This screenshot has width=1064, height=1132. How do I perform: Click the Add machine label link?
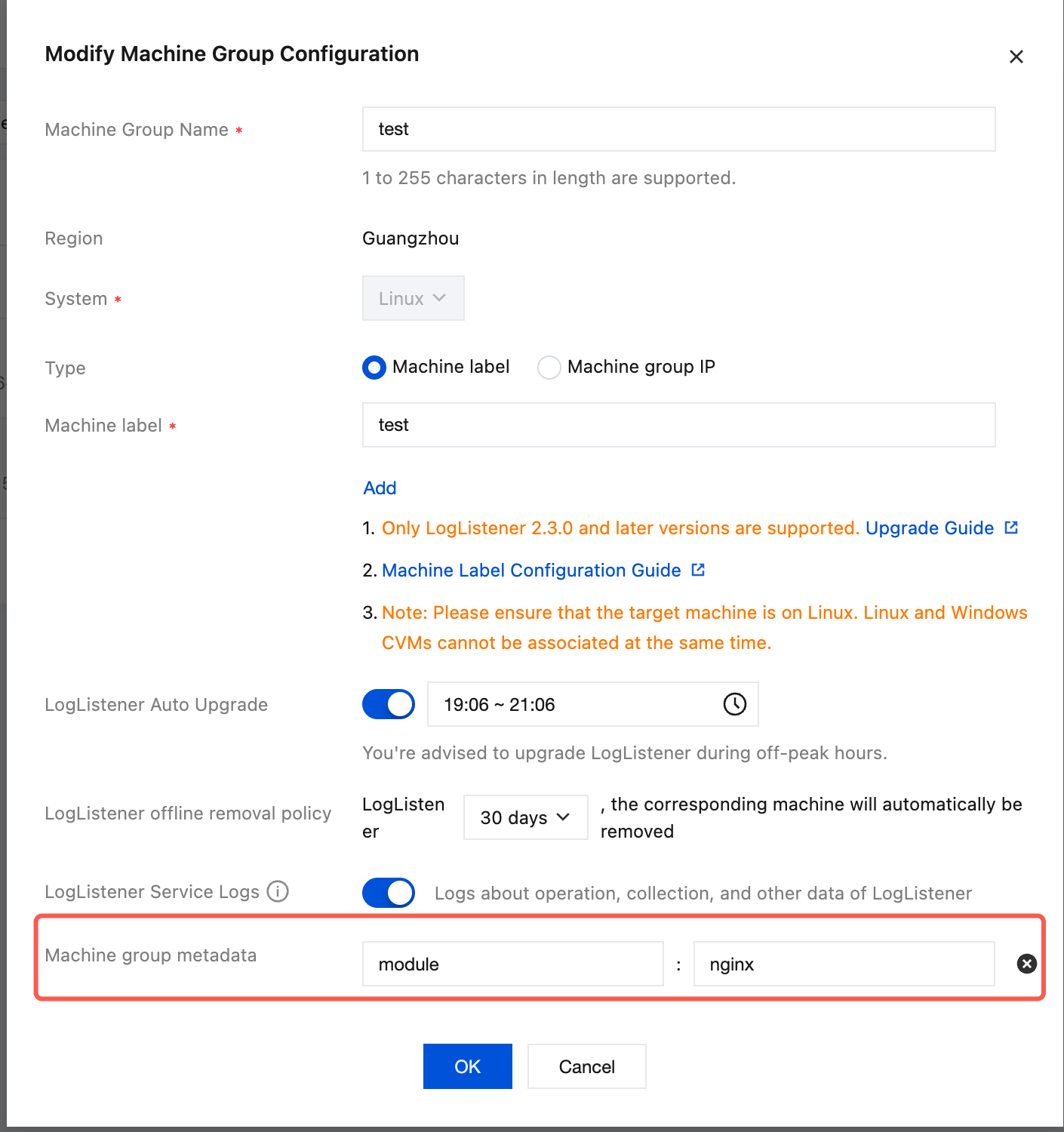(380, 488)
